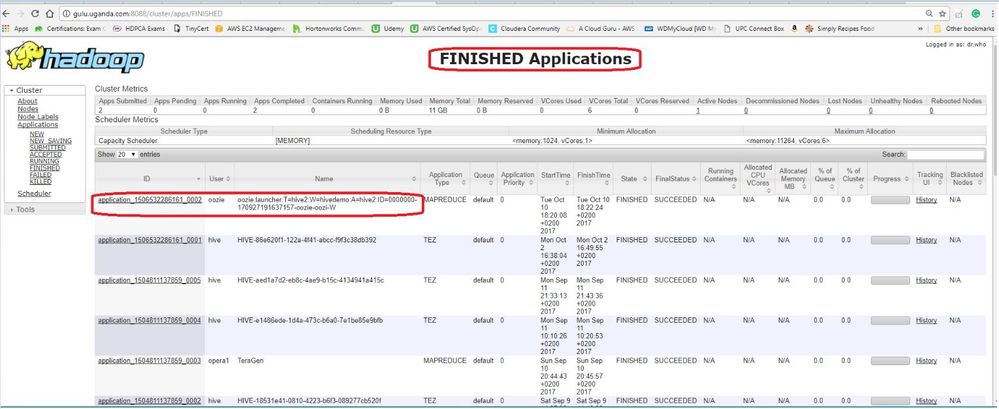Collapse the Cluster sidebar section
The image size is (999, 409).
44,90
